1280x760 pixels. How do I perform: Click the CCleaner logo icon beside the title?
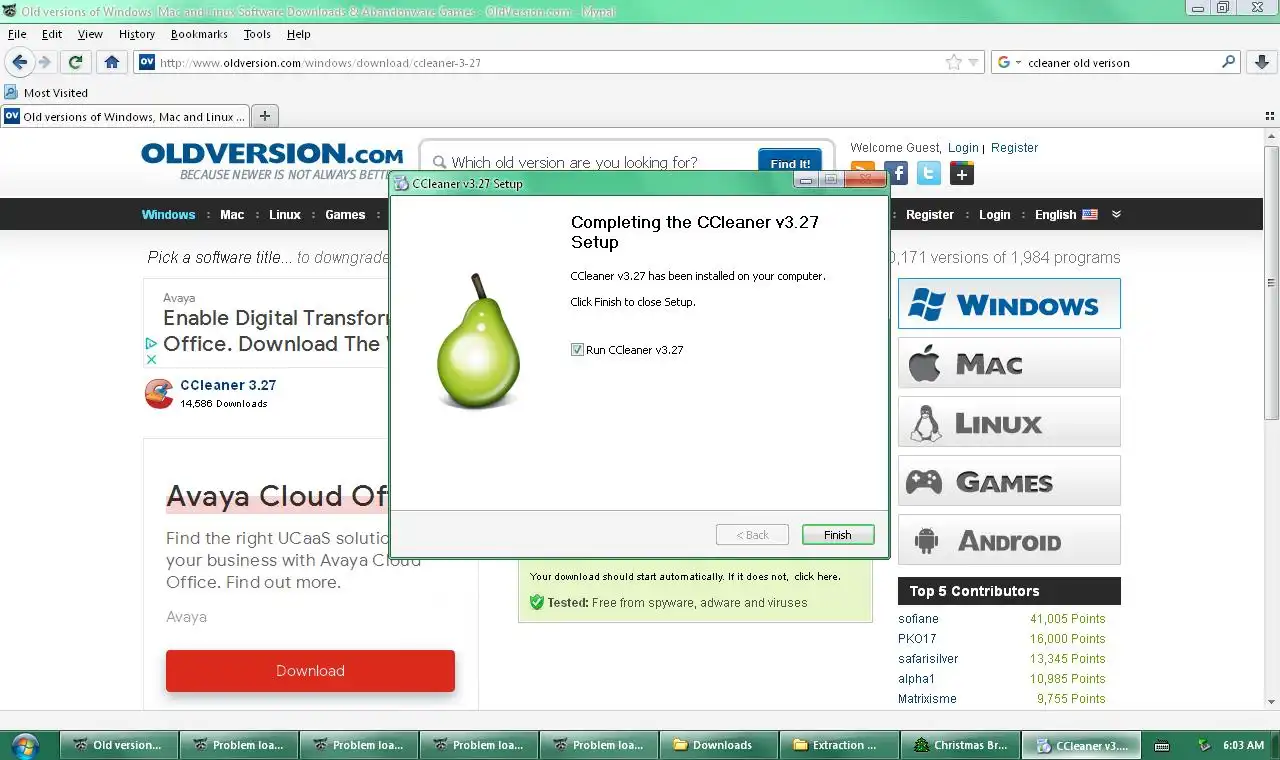click(159, 394)
